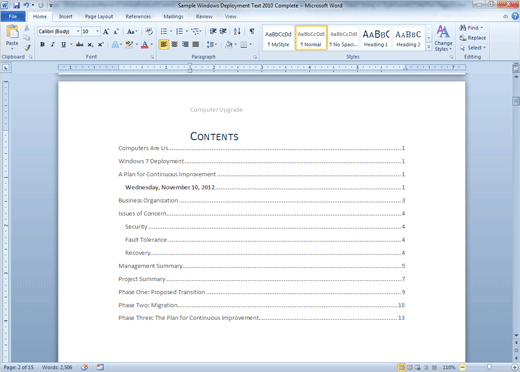
Task: Click Page: 2 of 15 indicator
Action: (x=19, y=367)
